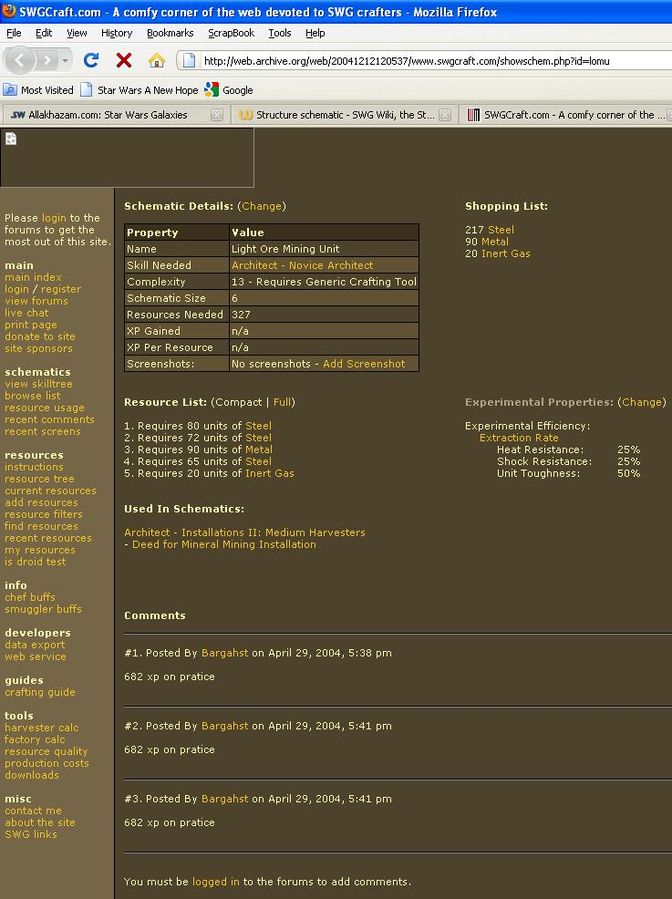Click the Add Screenshot link
Image resolution: width=672 pixels, height=899 pixels.
(x=364, y=364)
